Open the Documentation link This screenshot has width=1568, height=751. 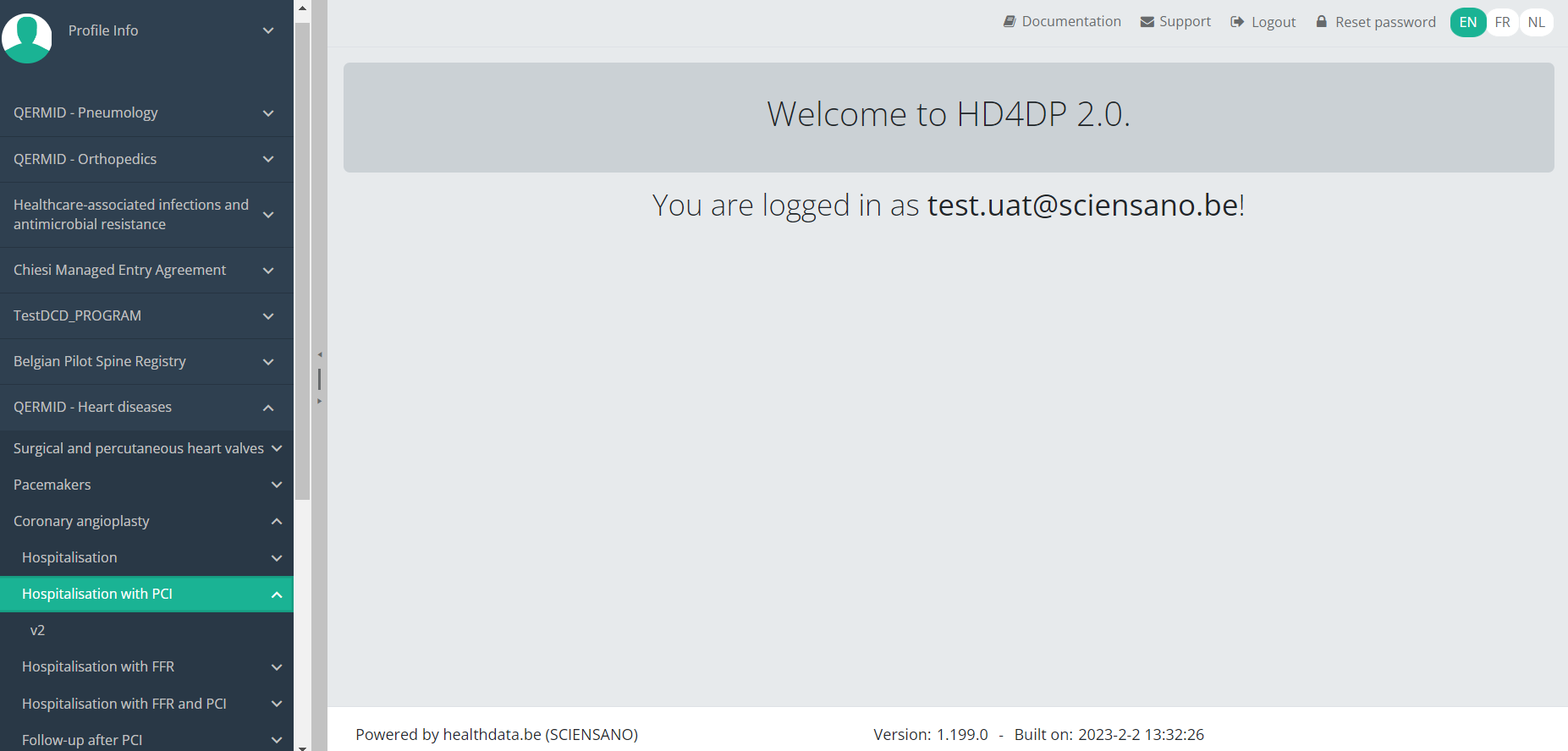click(1071, 22)
